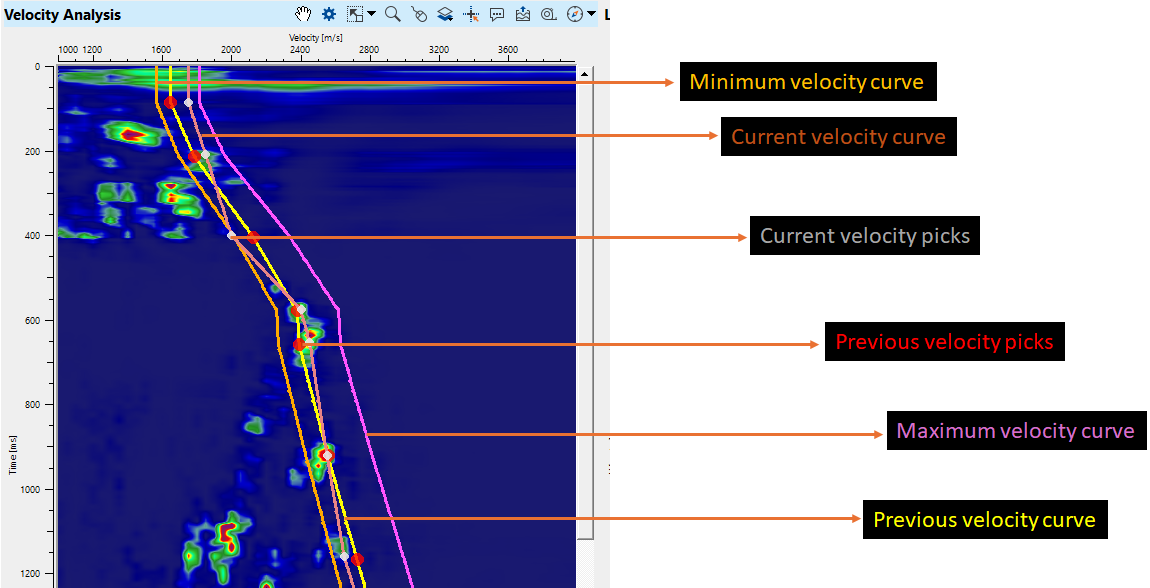Activate the magnifier zoom tool
This screenshot has height=588, width=1150.
click(x=392, y=14)
